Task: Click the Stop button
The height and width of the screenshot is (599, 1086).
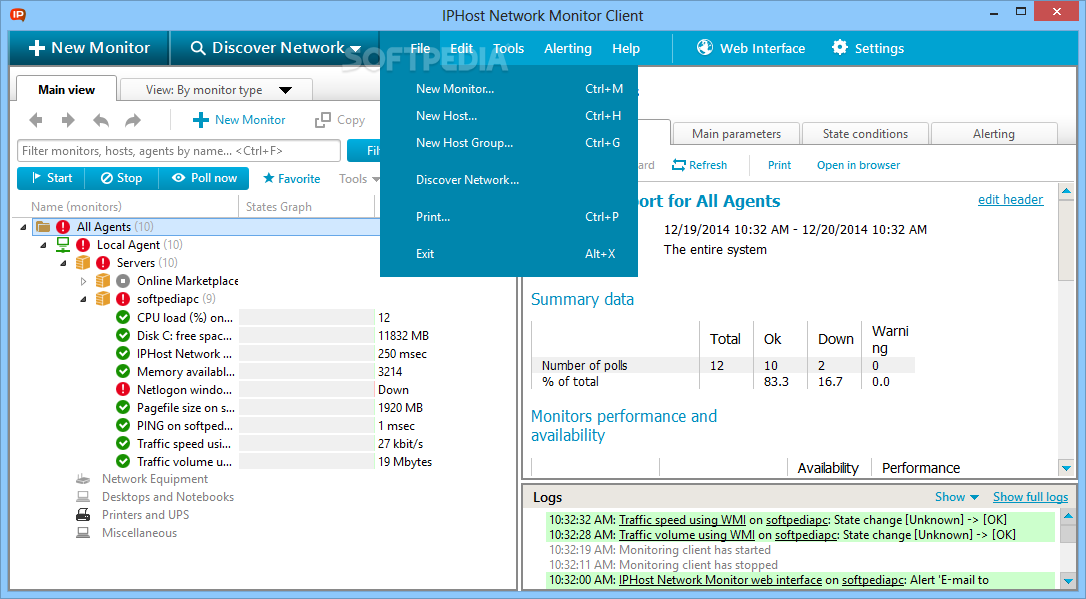Action: coord(122,178)
